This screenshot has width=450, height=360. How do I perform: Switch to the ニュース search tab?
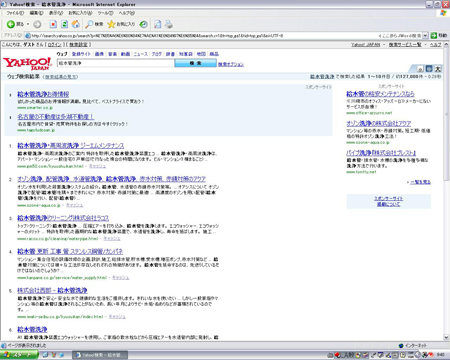(x=141, y=54)
